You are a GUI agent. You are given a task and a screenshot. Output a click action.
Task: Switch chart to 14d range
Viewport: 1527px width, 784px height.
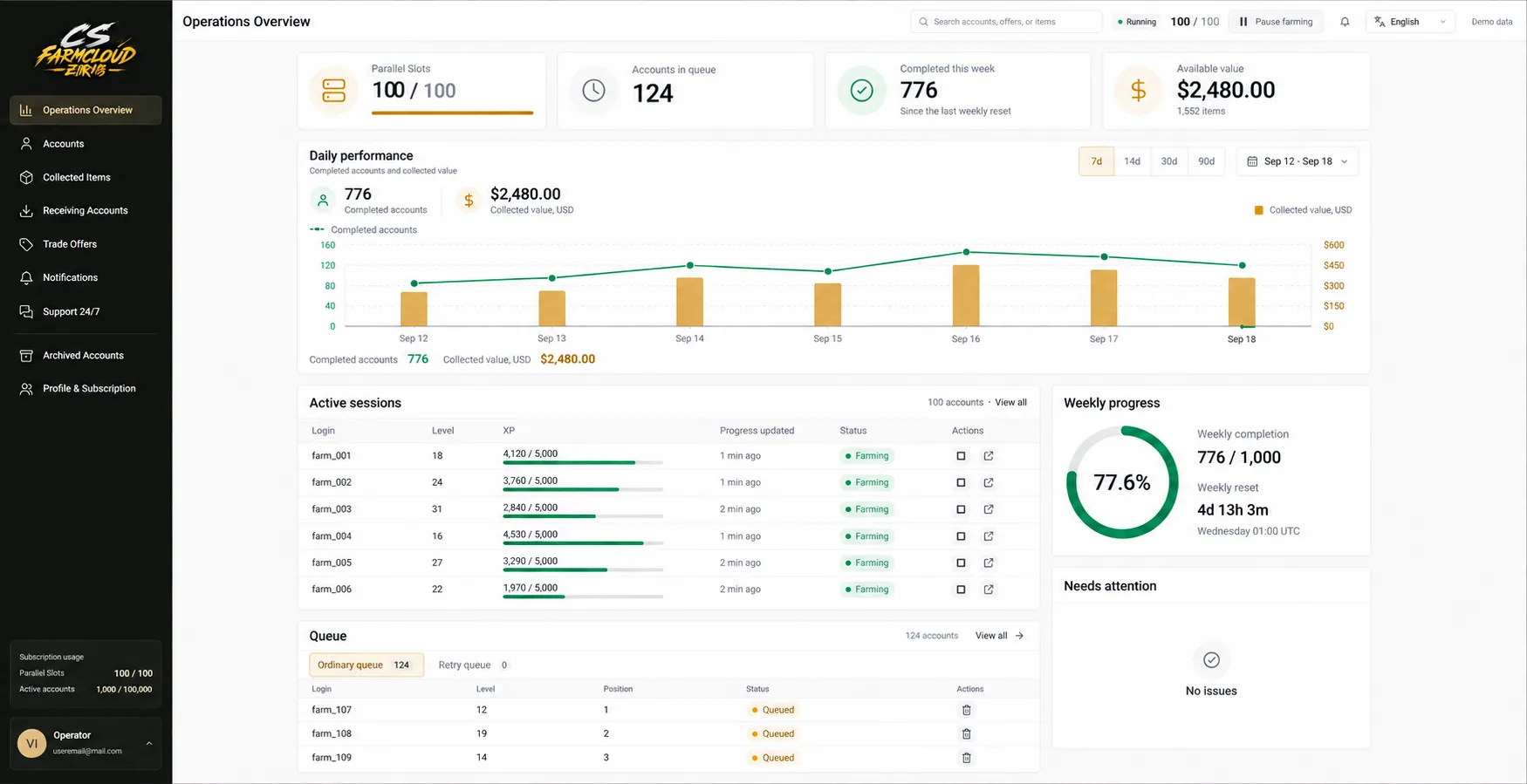coord(1132,161)
